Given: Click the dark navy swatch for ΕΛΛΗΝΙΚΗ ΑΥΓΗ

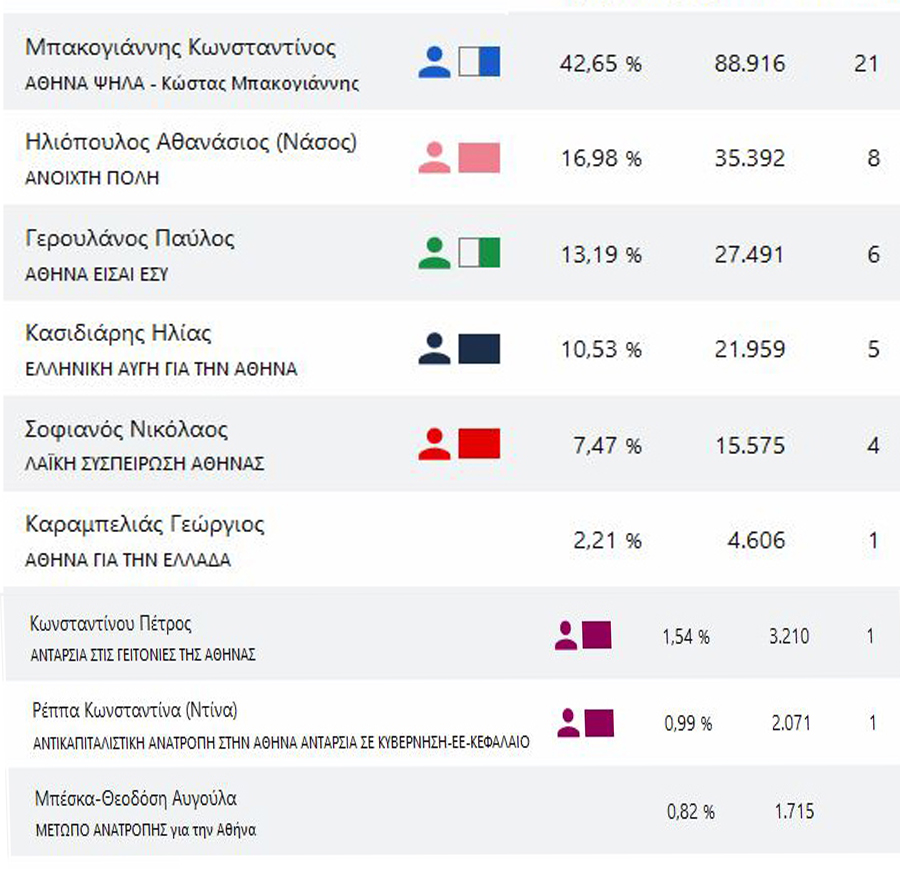Looking at the screenshot, I should coord(479,348).
